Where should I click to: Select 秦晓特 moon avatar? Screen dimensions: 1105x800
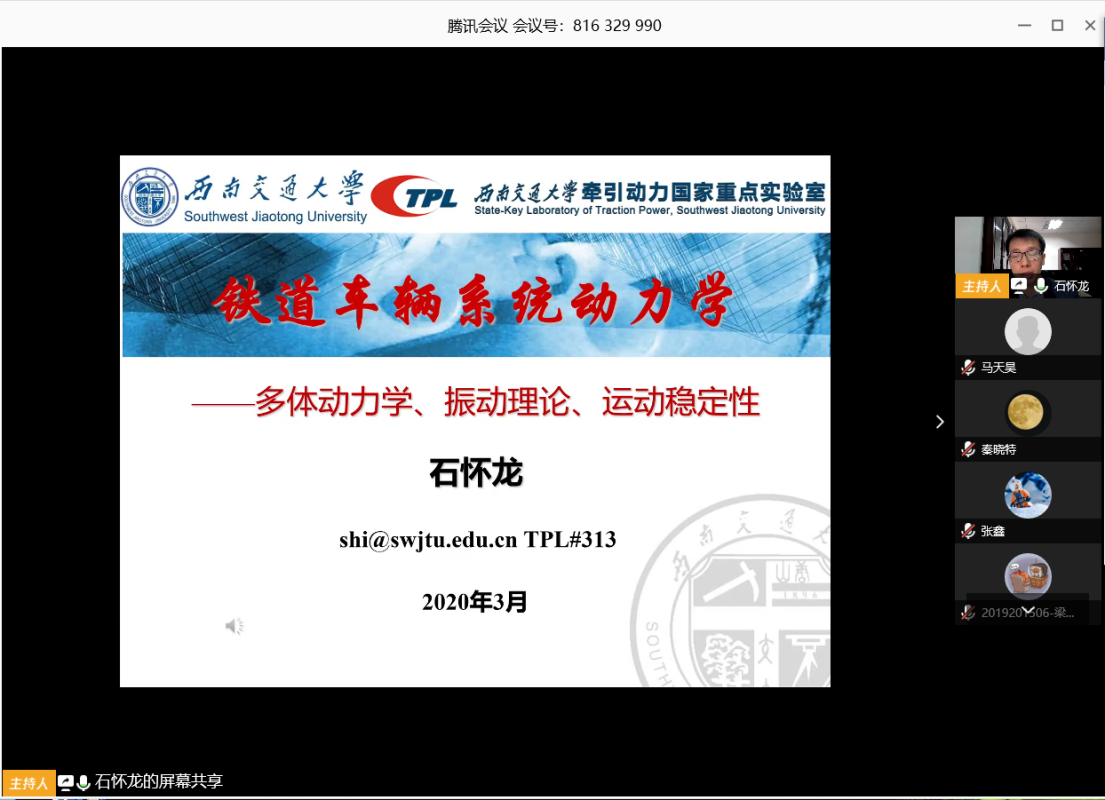[1027, 412]
